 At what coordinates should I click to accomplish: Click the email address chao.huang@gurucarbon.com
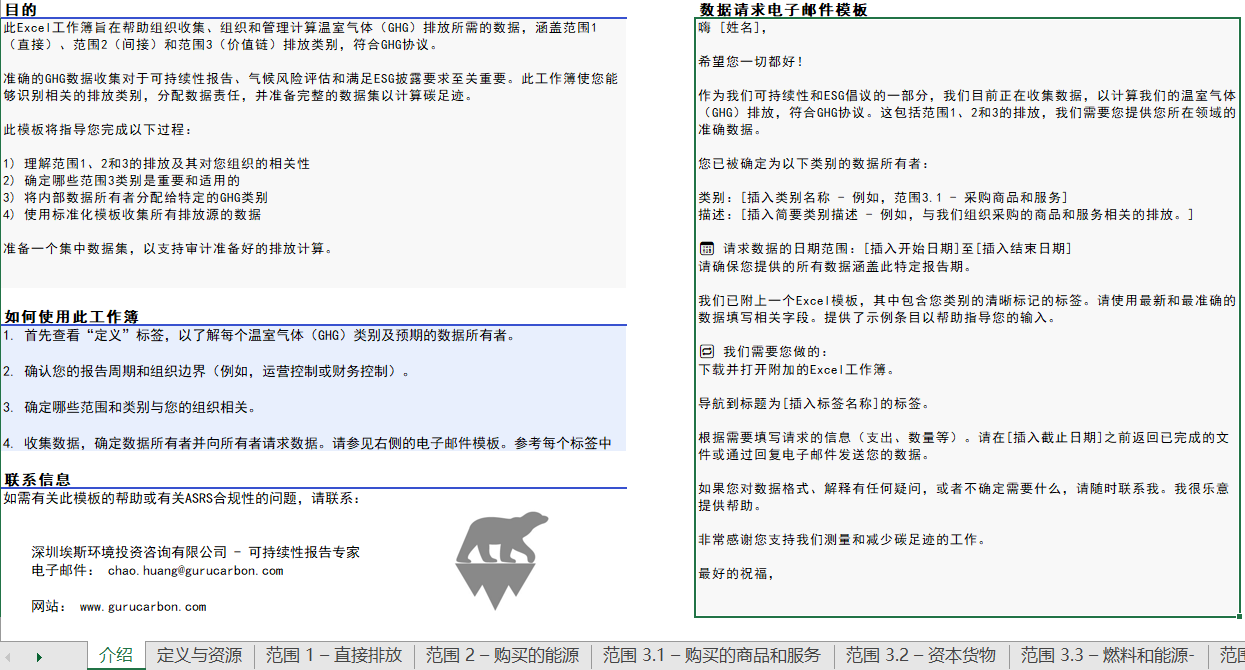[x=195, y=571]
